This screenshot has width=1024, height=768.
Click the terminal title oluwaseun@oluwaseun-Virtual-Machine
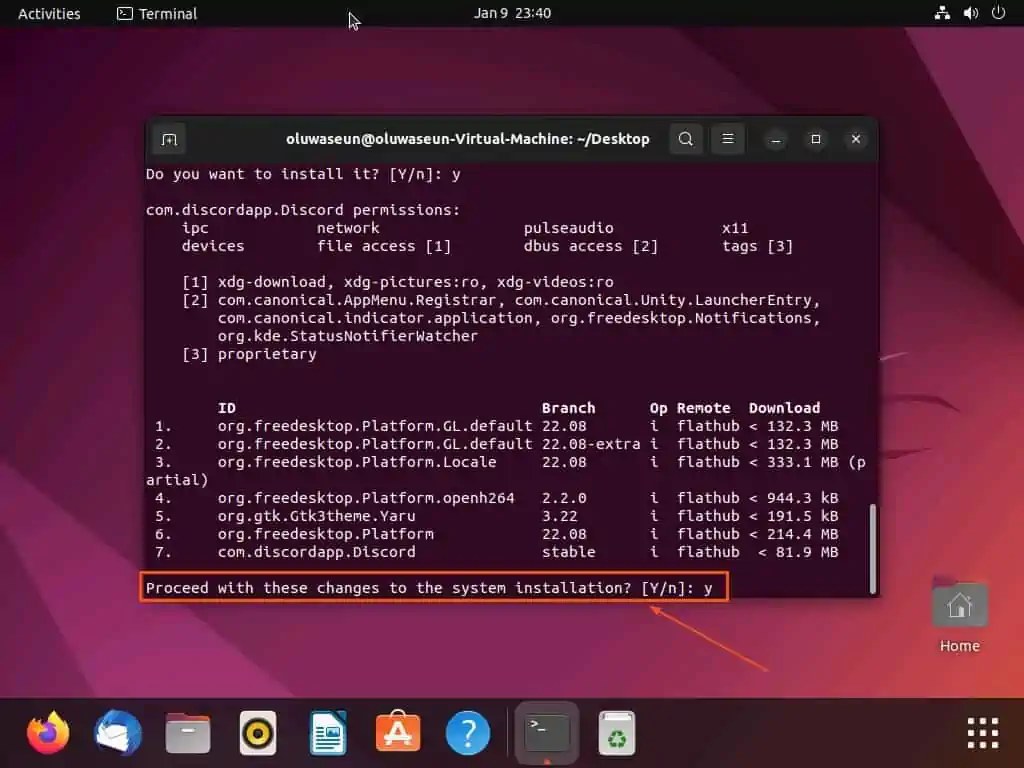click(x=468, y=139)
